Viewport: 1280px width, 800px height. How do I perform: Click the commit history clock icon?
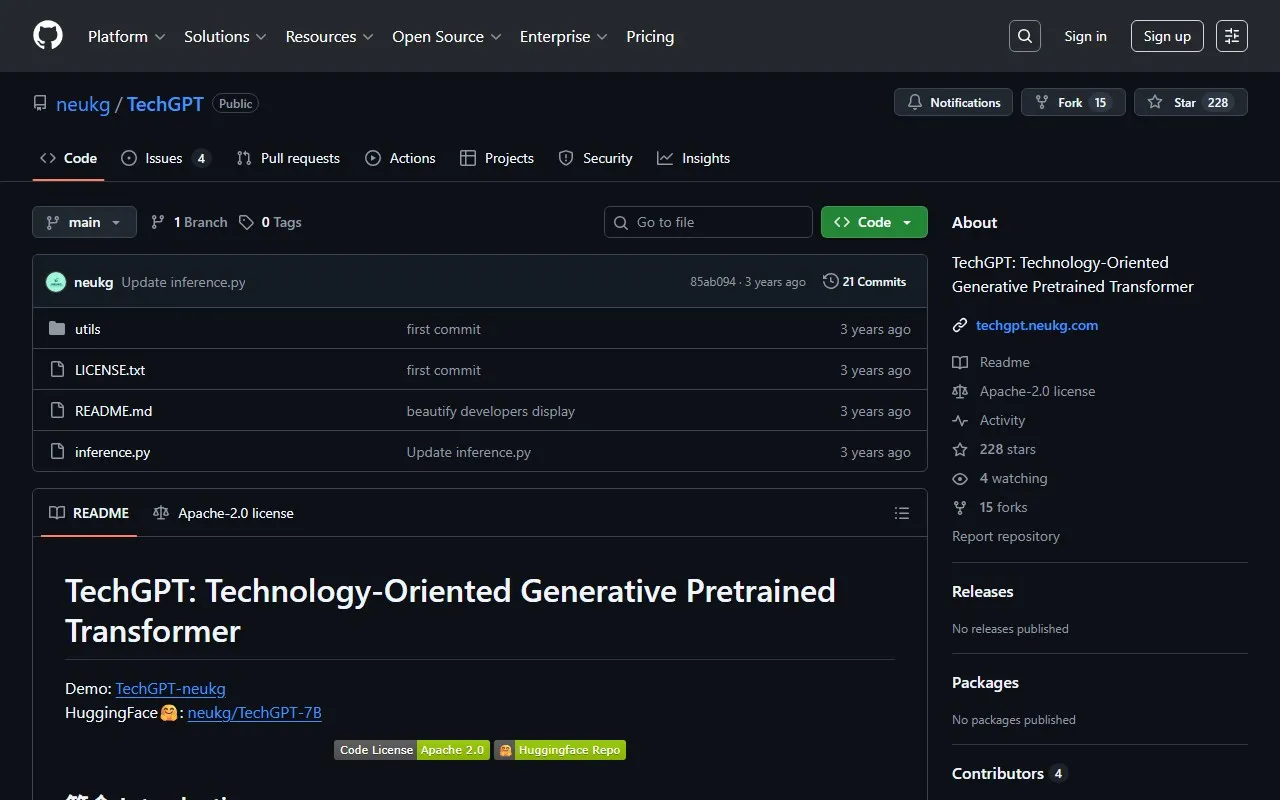click(830, 282)
